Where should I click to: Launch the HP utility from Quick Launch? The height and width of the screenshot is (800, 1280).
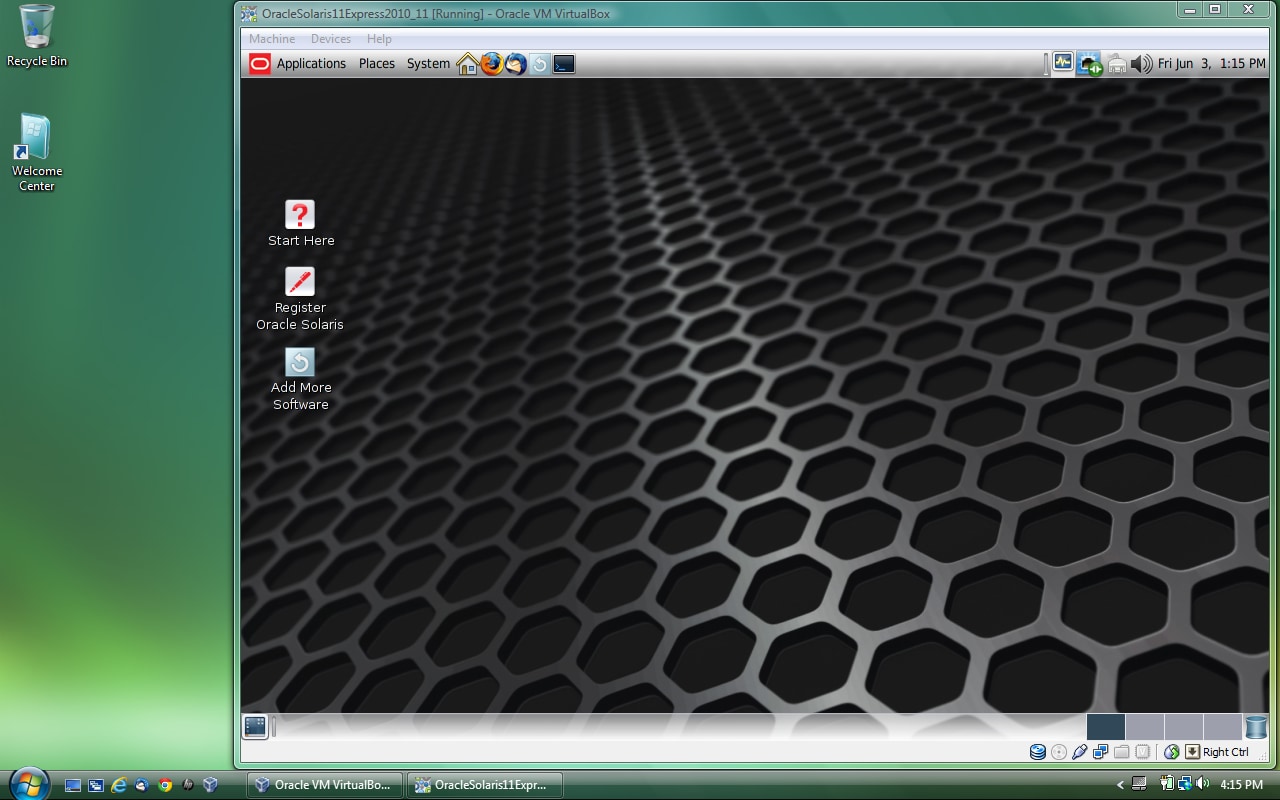click(x=188, y=785)
